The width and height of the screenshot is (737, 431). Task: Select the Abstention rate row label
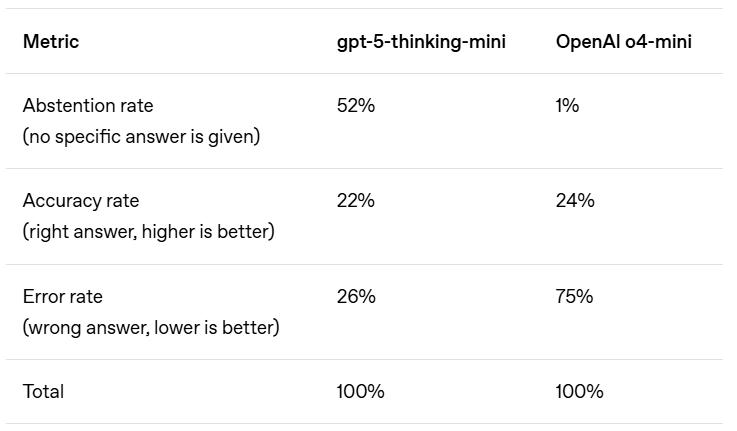(x=88, y=106)
